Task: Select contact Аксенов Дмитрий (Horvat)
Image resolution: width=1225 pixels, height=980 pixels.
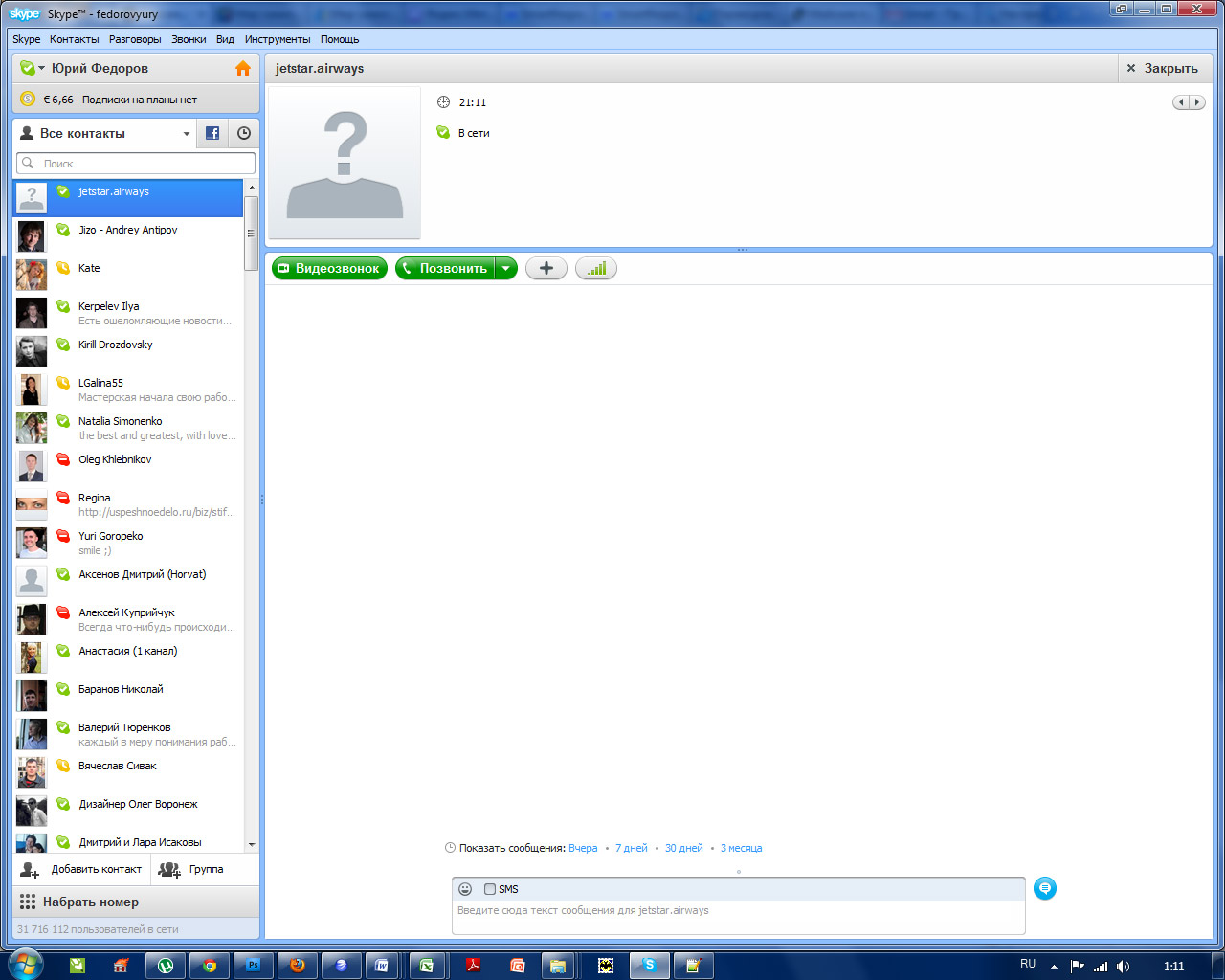Action: pyautogui.click(x=129, y=581)
